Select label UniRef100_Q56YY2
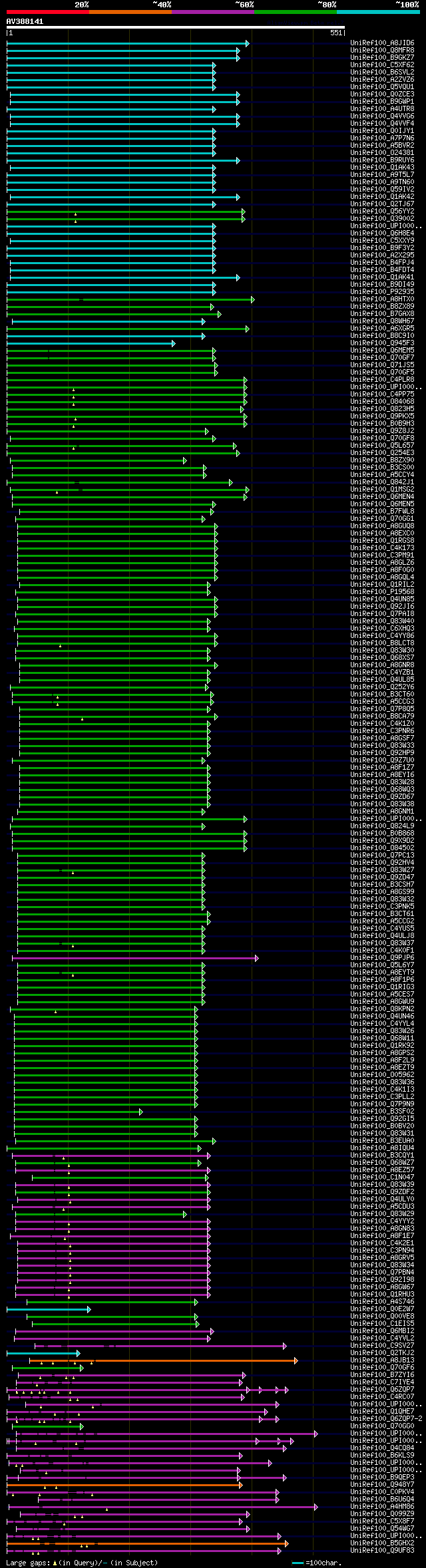The height and width of the screenshot is (1568, 426). click(x=382, y=212)
